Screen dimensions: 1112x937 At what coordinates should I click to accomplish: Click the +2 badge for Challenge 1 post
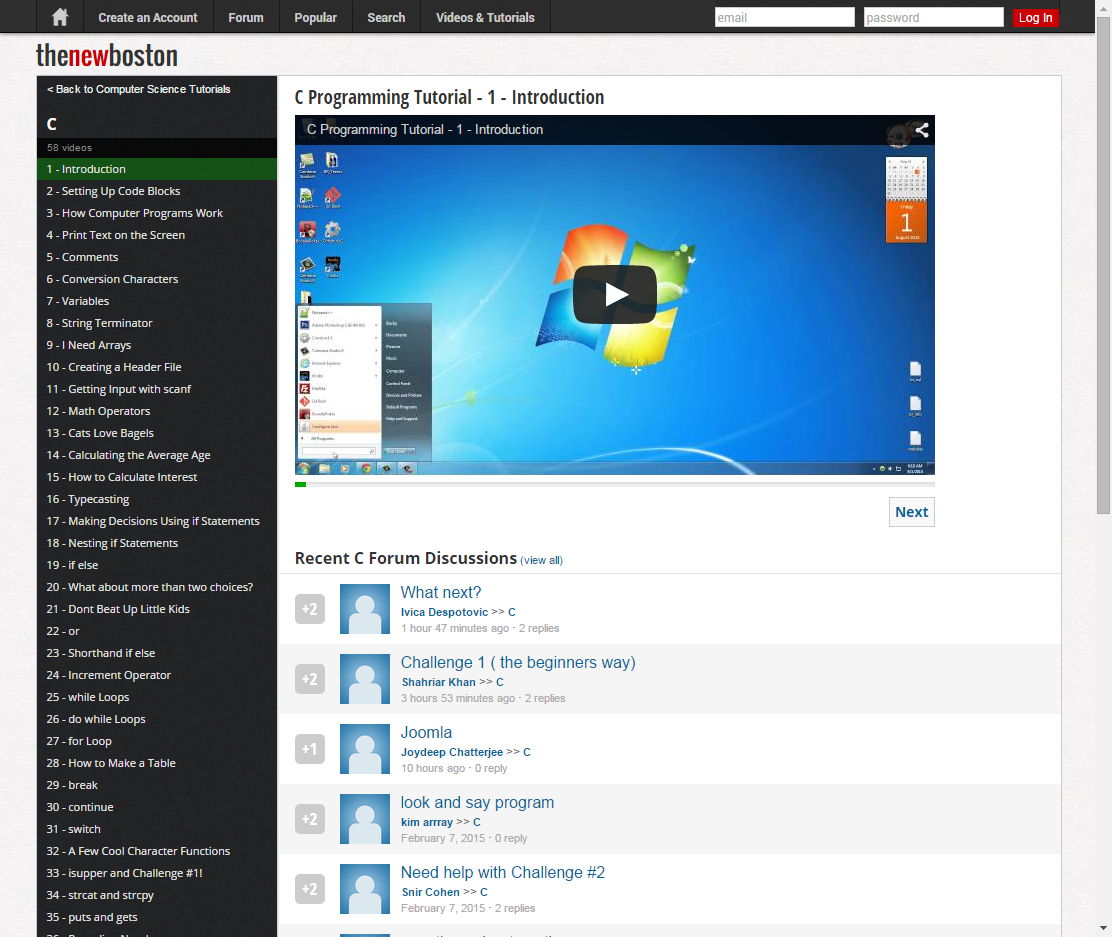click(310, 679)
